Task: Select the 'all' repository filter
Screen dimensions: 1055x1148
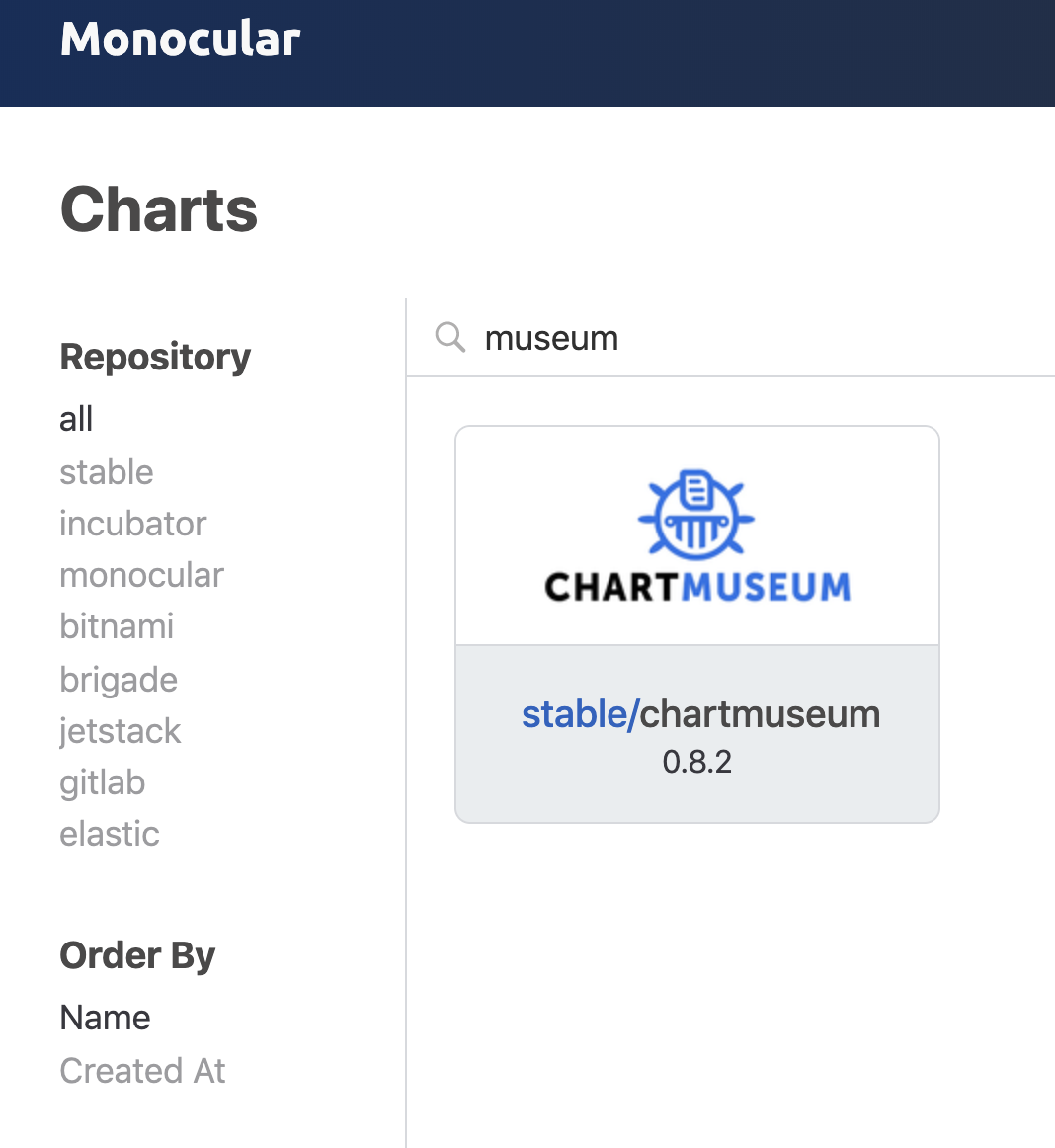Action: (76, 420)
